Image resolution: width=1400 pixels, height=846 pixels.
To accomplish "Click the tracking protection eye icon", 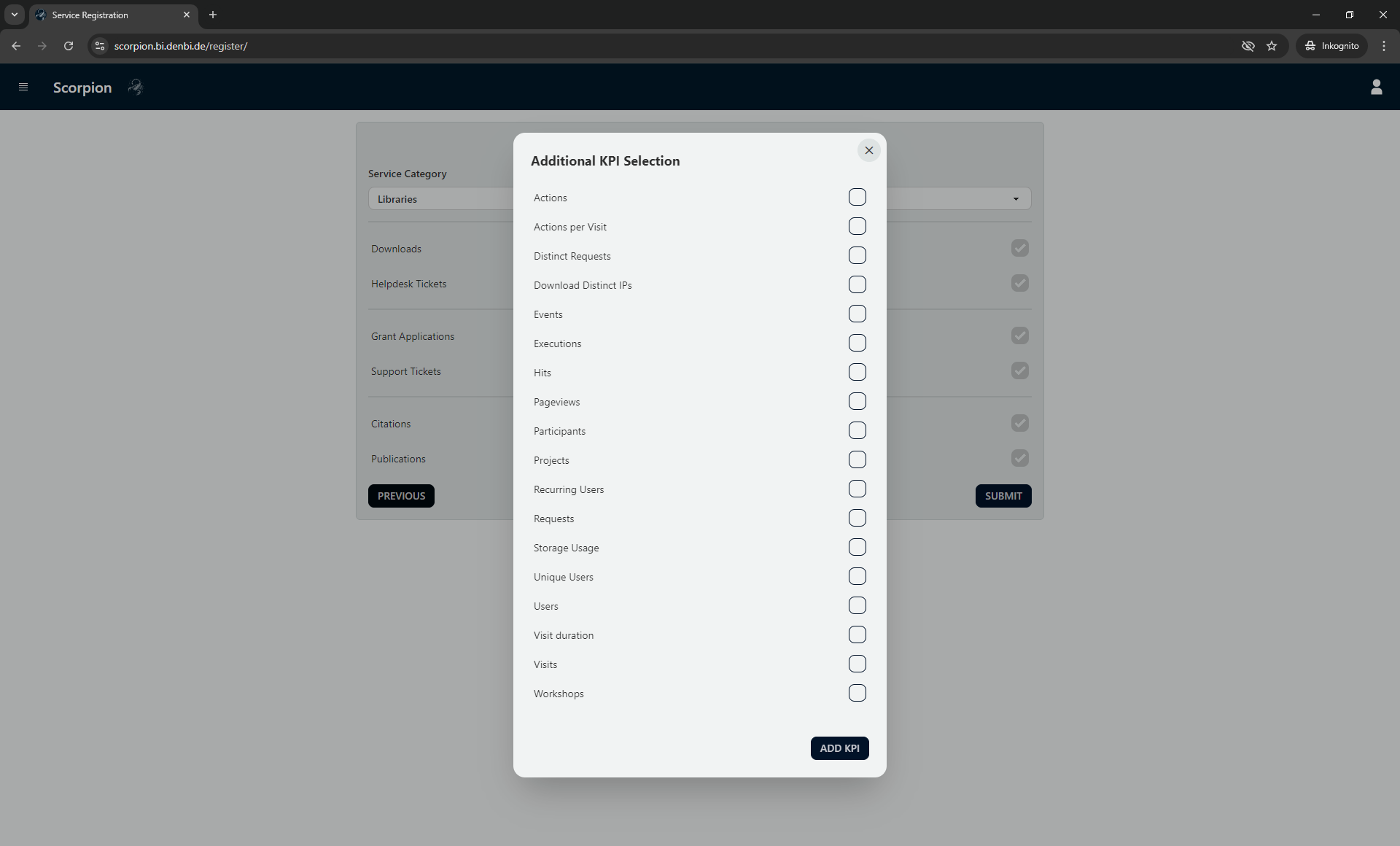I will 1248,46.
